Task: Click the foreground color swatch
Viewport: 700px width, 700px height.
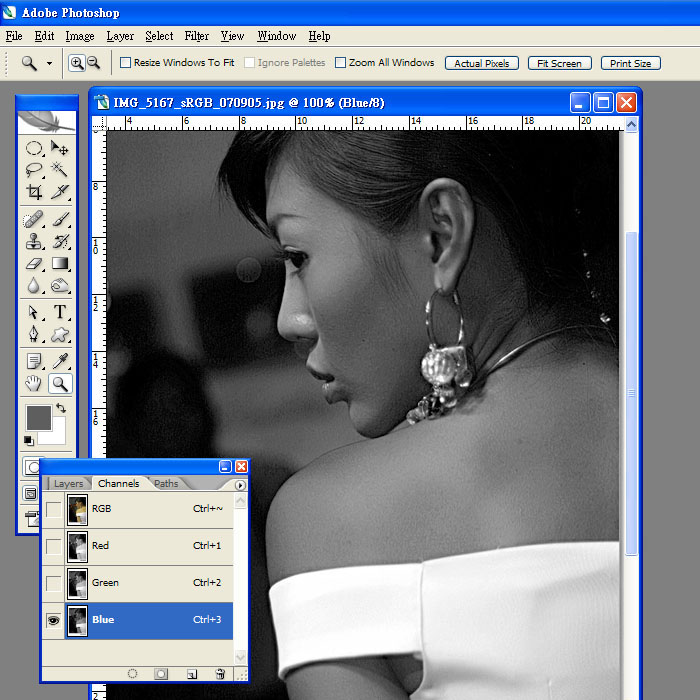Action: (x=38, y=417)
